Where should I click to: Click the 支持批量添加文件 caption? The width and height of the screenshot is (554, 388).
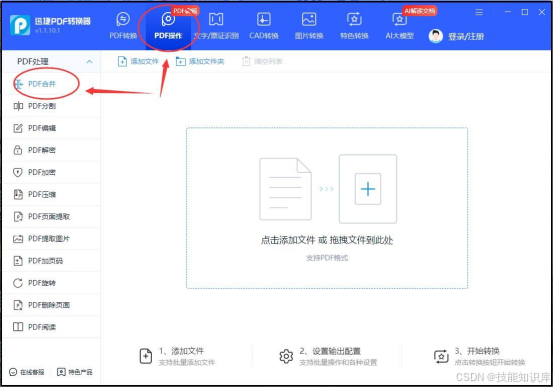[187, 363]
